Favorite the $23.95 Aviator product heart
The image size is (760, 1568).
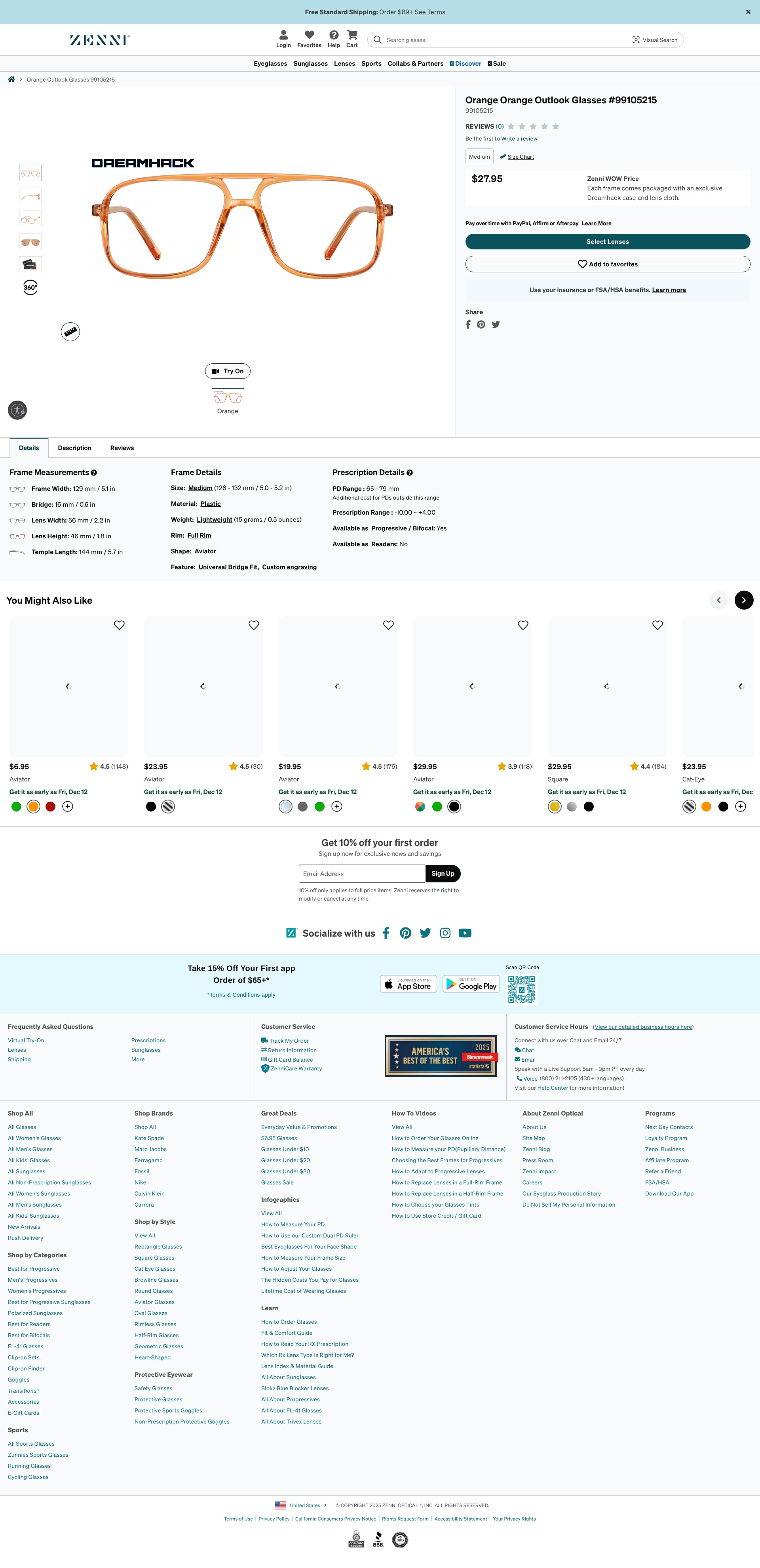[254, 625]
